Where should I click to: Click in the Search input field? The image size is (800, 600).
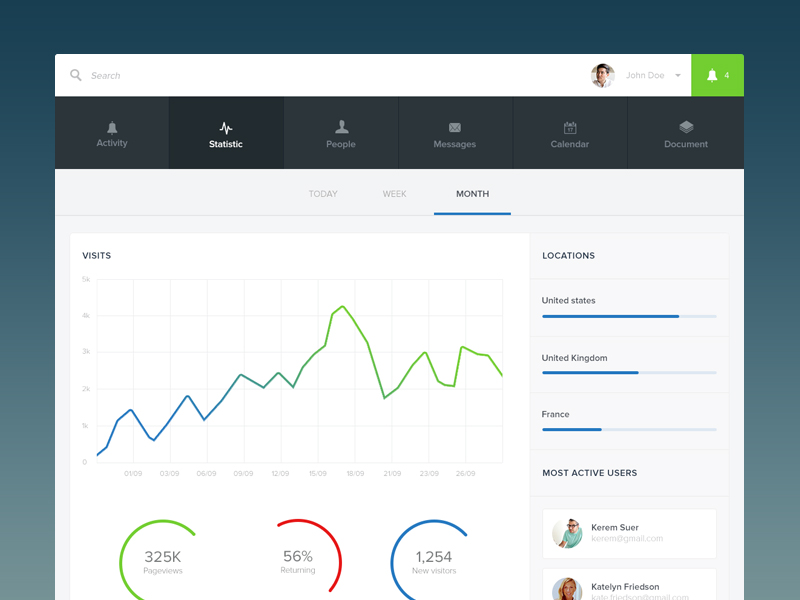300,76
